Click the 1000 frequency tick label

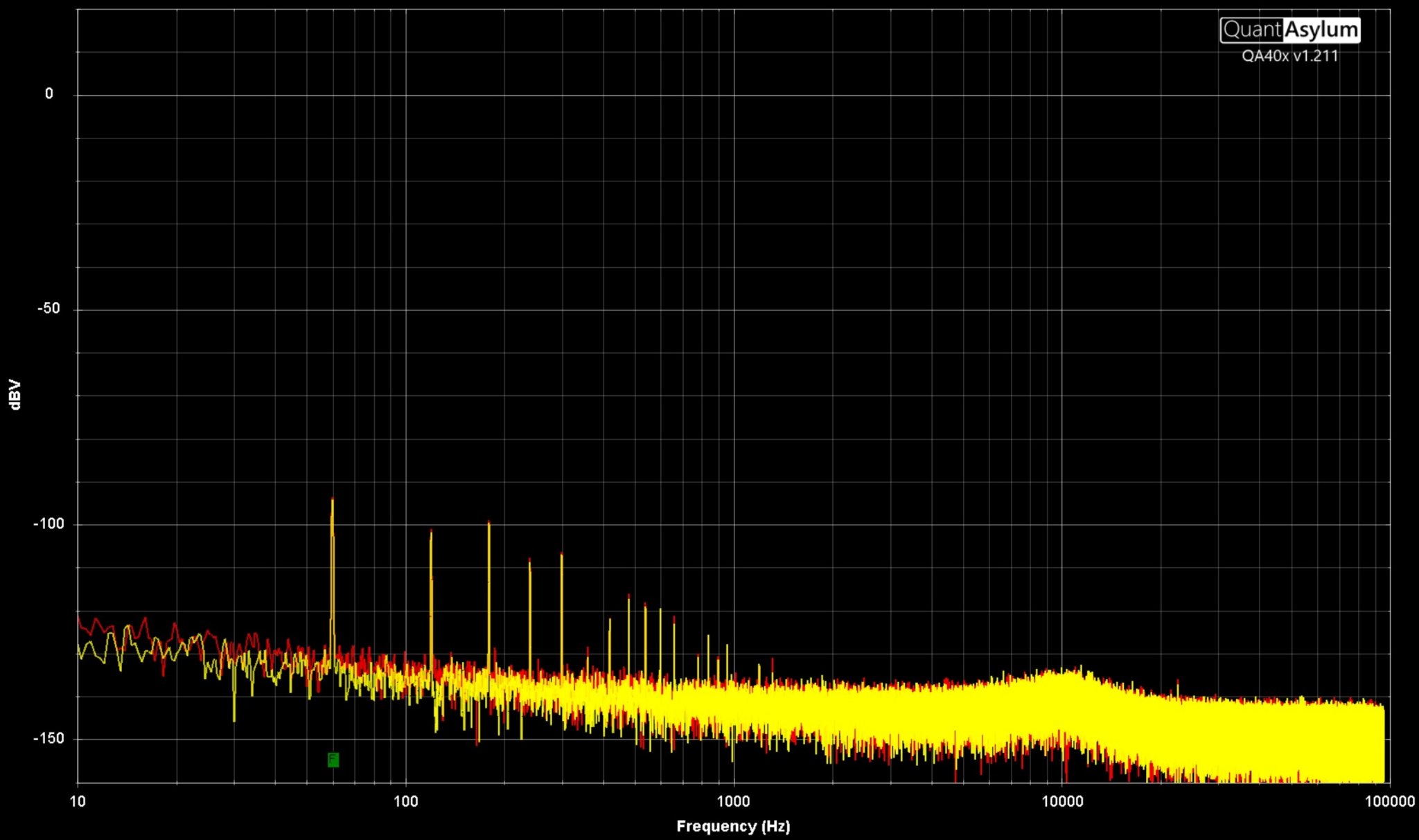[733, 801]
